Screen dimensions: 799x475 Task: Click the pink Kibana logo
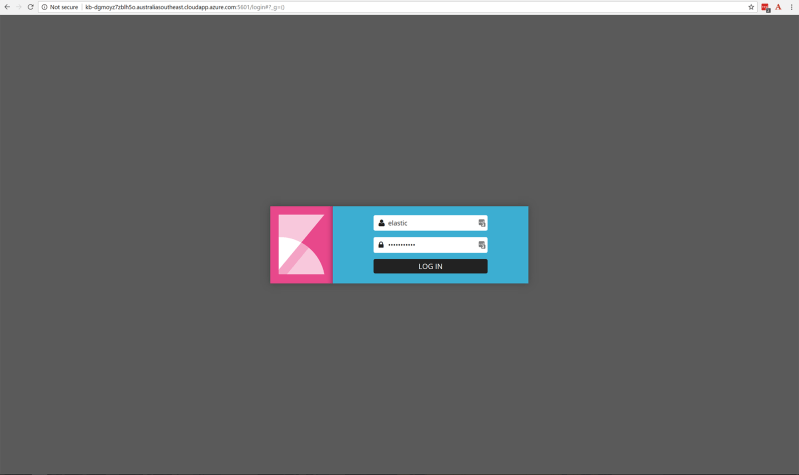click(x=301, y=245)
